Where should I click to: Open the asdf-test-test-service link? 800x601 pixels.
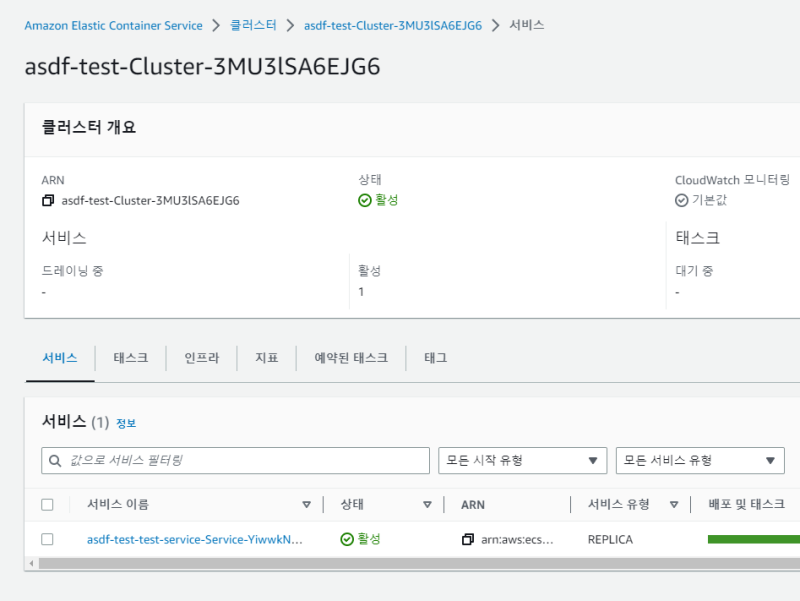(x=194, y=539)
